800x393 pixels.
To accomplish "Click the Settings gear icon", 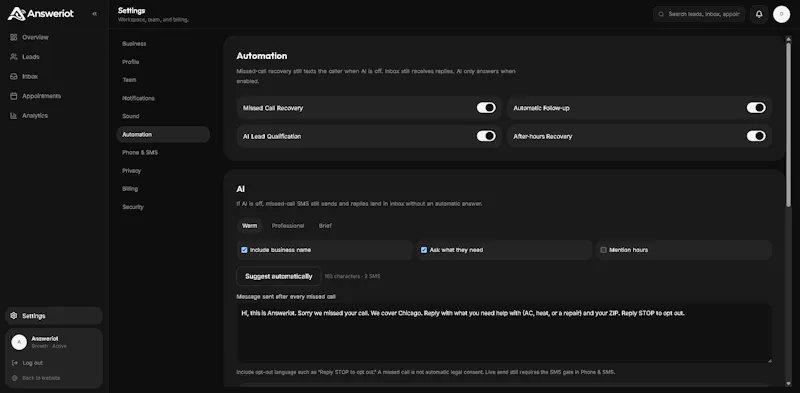I will pyautogui.click(x=14, y=316).
